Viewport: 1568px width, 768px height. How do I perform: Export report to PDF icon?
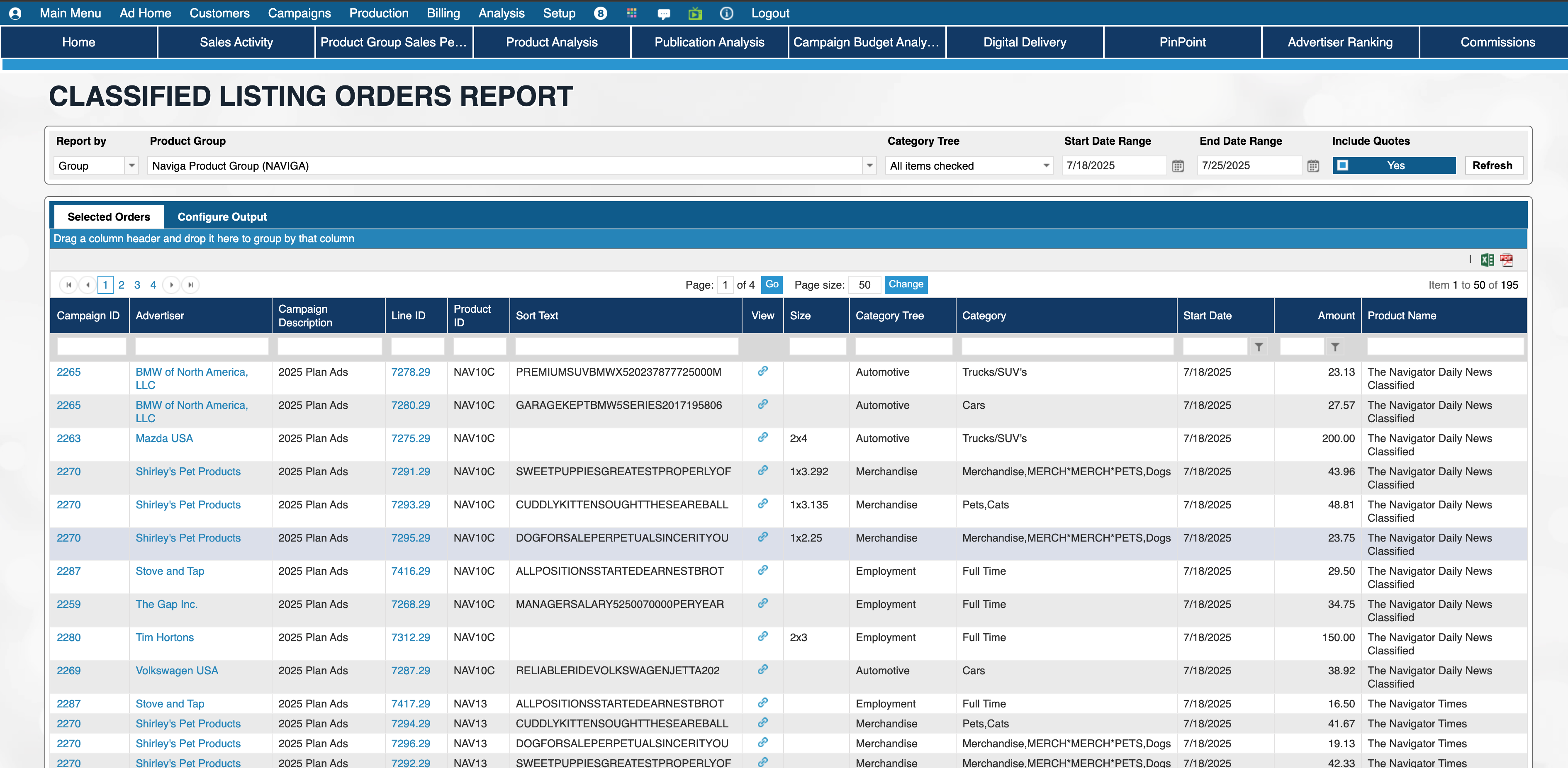tap(1506, 260)
